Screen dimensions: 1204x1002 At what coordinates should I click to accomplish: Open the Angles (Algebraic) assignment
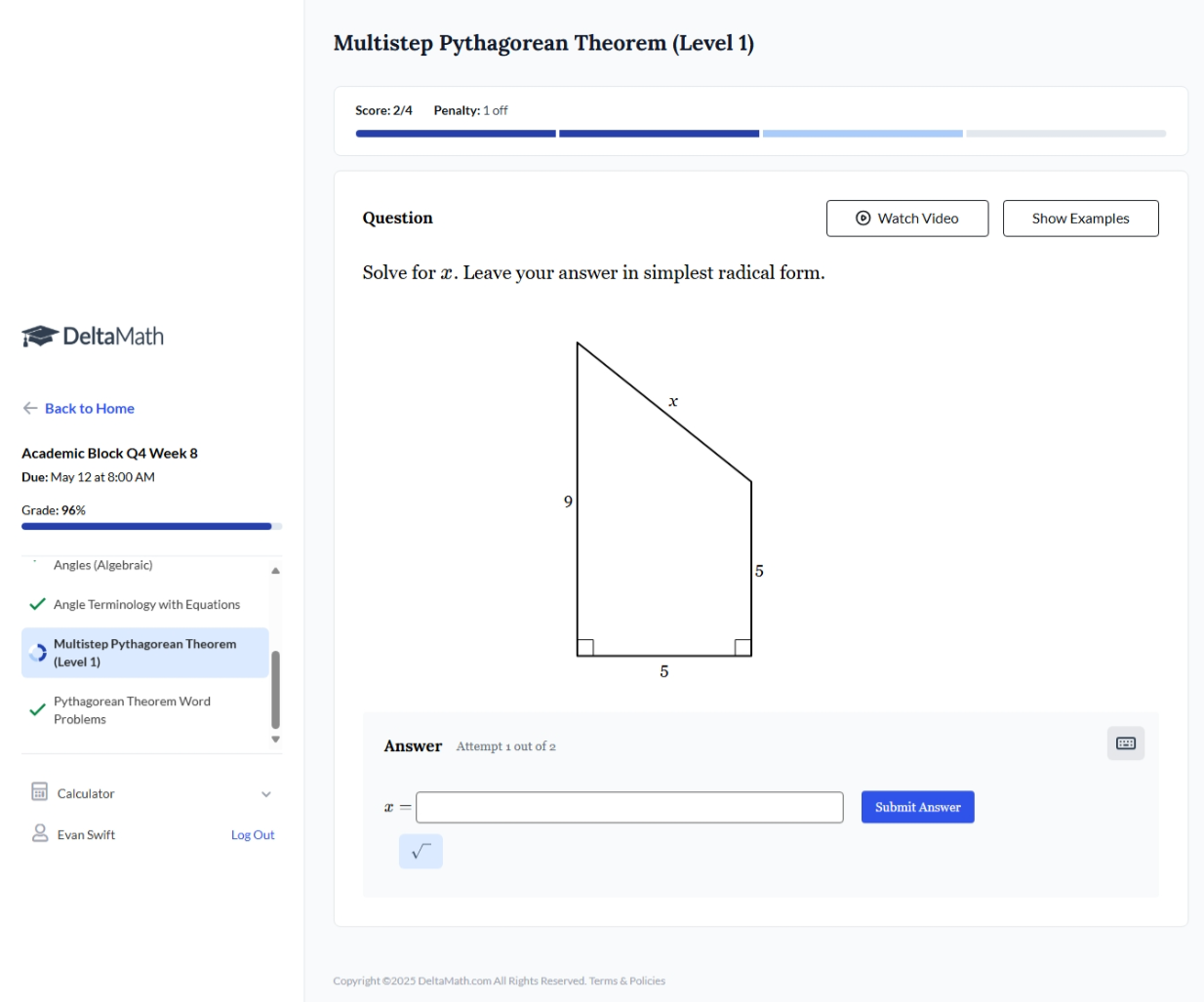[x=102, y=565]
